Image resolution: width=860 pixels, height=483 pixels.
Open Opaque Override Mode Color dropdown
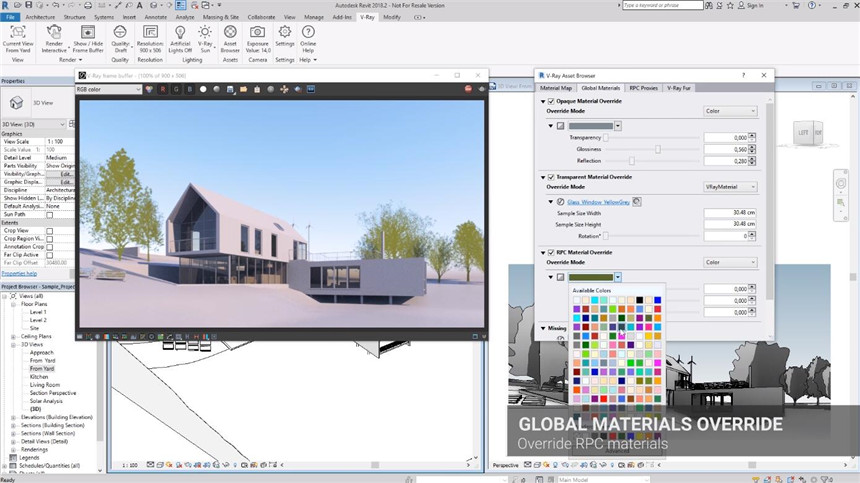(730, 111)
